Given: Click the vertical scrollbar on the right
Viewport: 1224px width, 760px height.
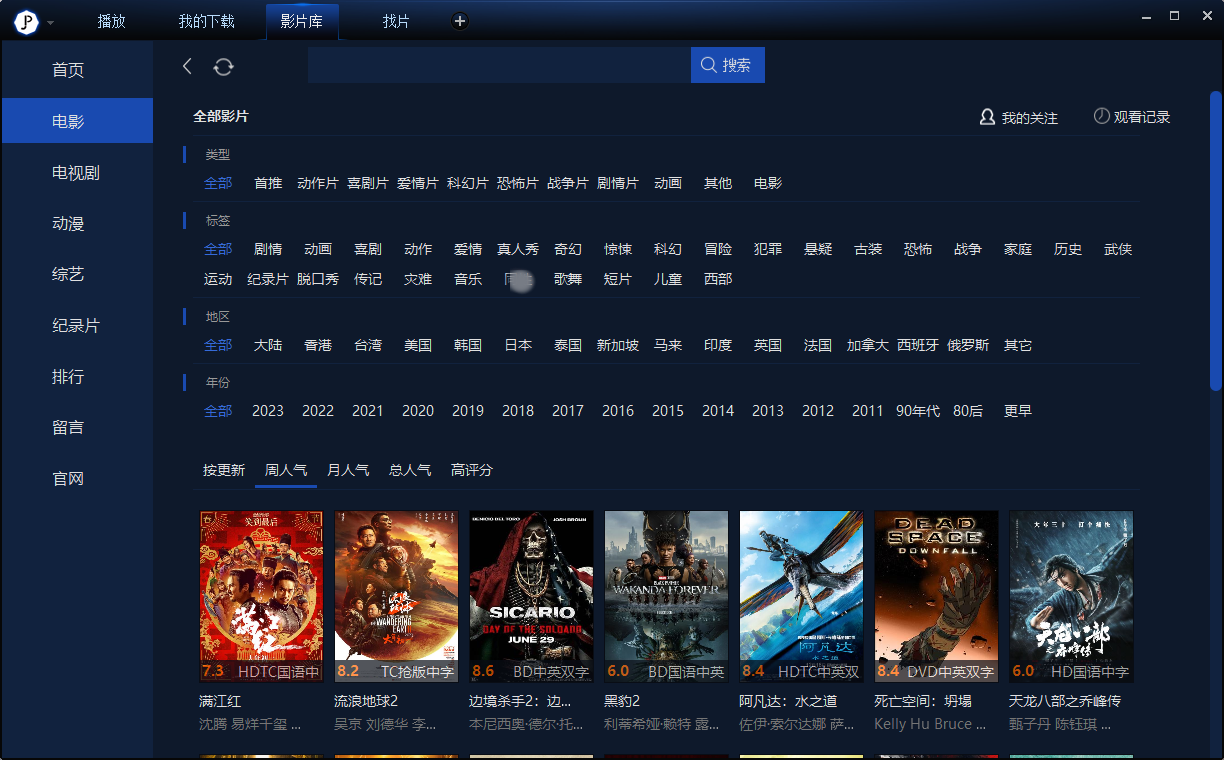Looking at the screenshot, I should pos(1215,240).
